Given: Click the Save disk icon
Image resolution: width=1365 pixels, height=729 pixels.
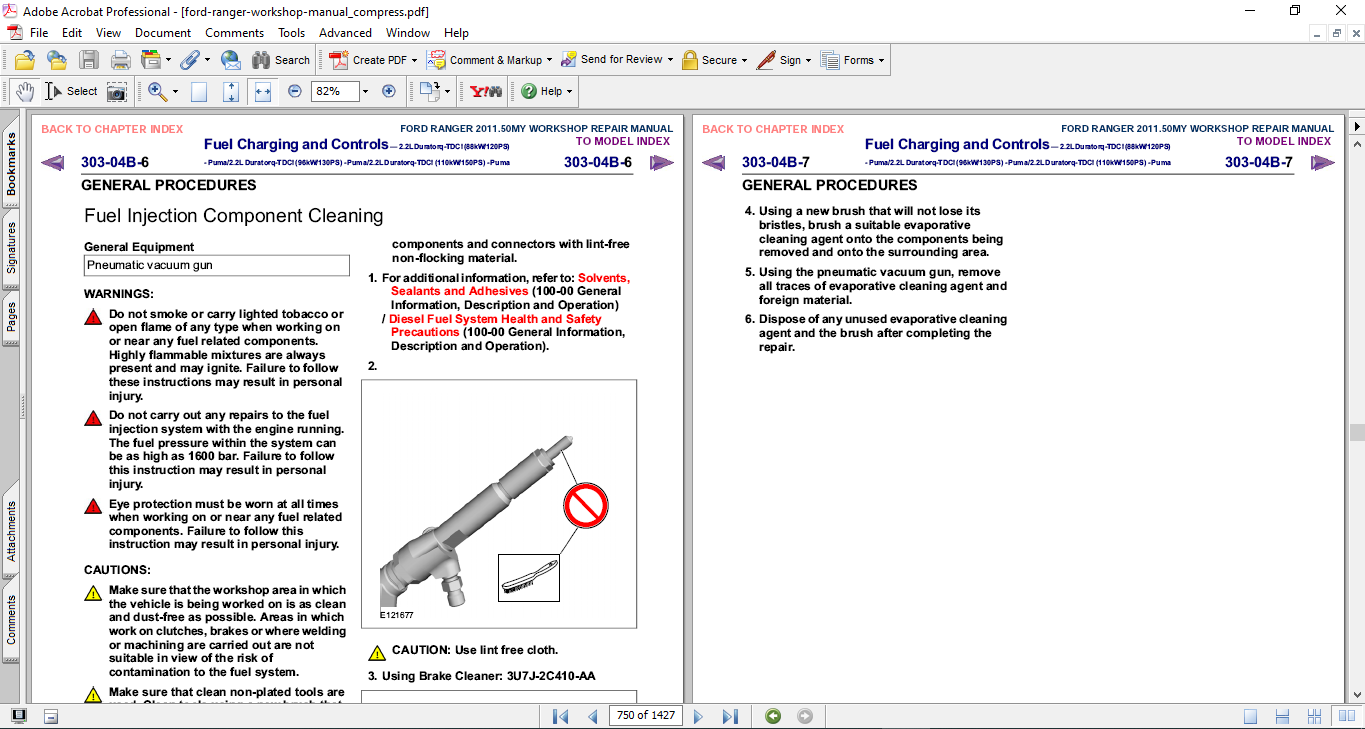Looking at the screenshot, I should [89, 60].
